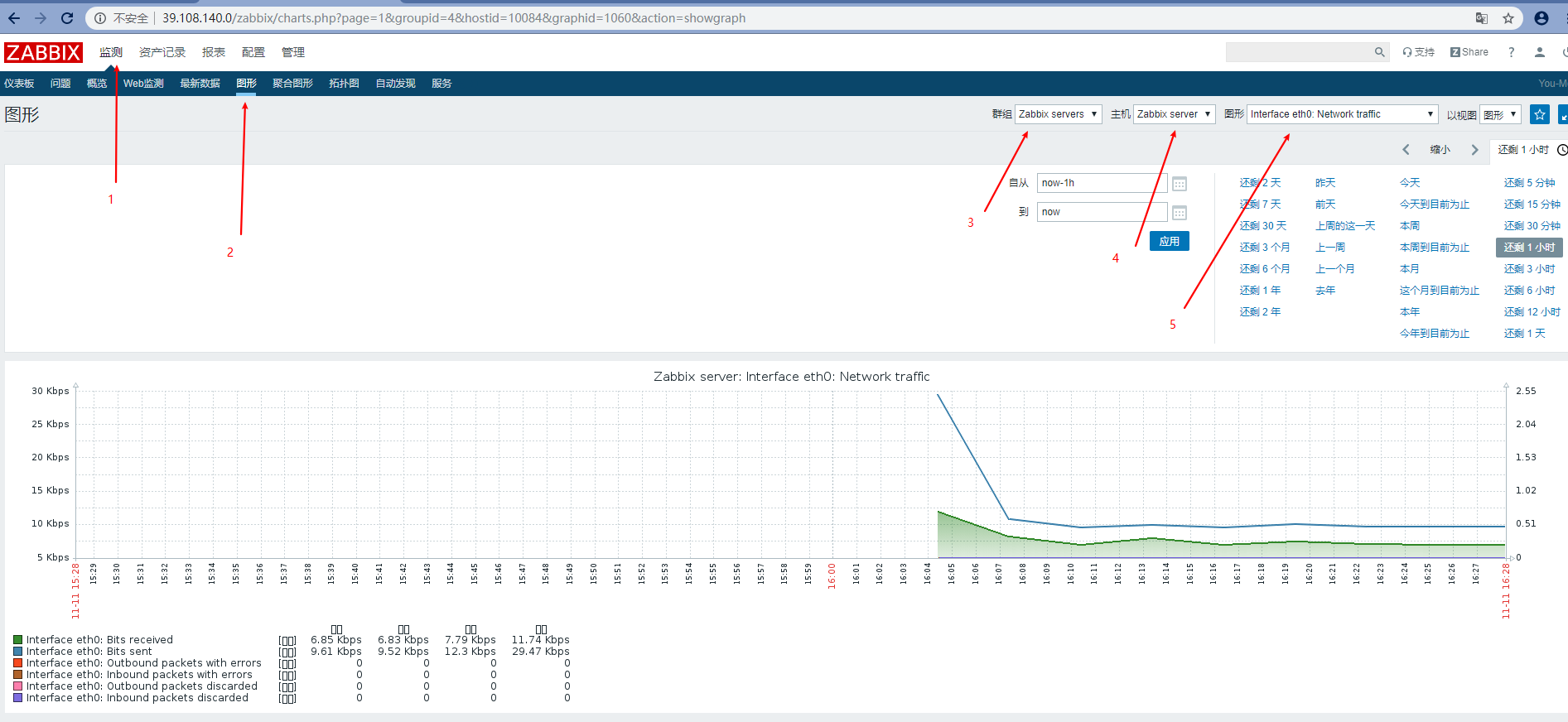Shift the time period forward with the right arrow
The height and width of the screenshot is (722, 1568).
pyautogui.click(x=1474, y=150)
